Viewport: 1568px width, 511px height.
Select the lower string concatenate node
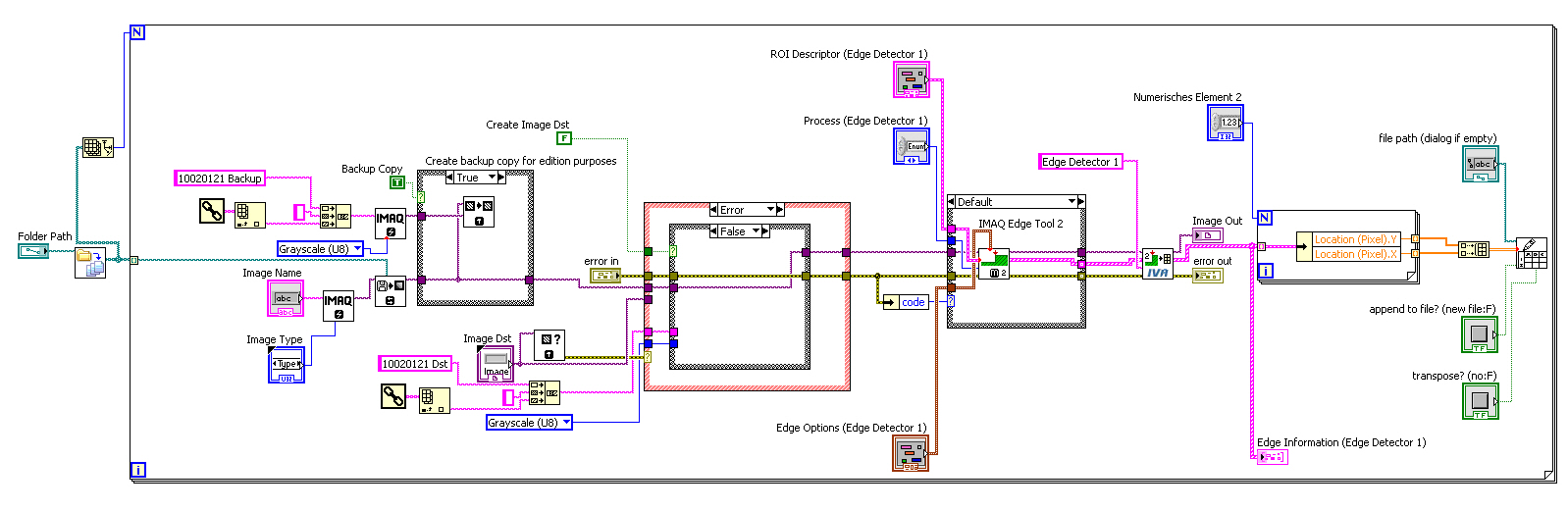coord(545,392)
